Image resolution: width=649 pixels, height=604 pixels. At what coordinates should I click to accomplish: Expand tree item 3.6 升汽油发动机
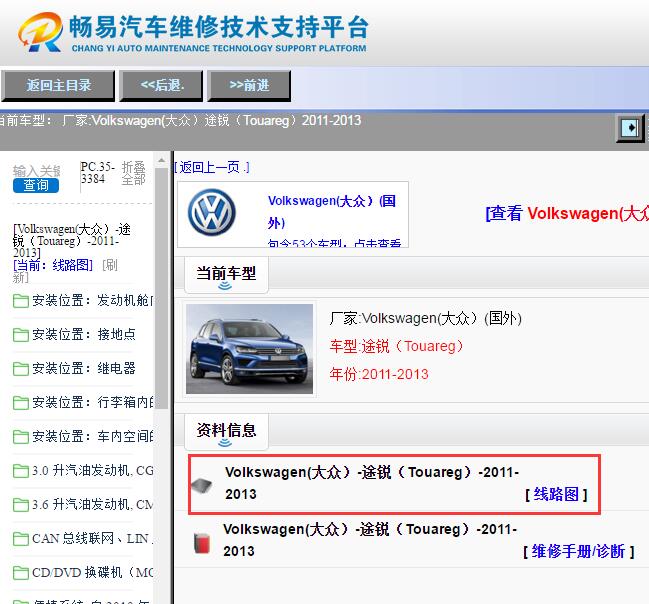point(93,505)
